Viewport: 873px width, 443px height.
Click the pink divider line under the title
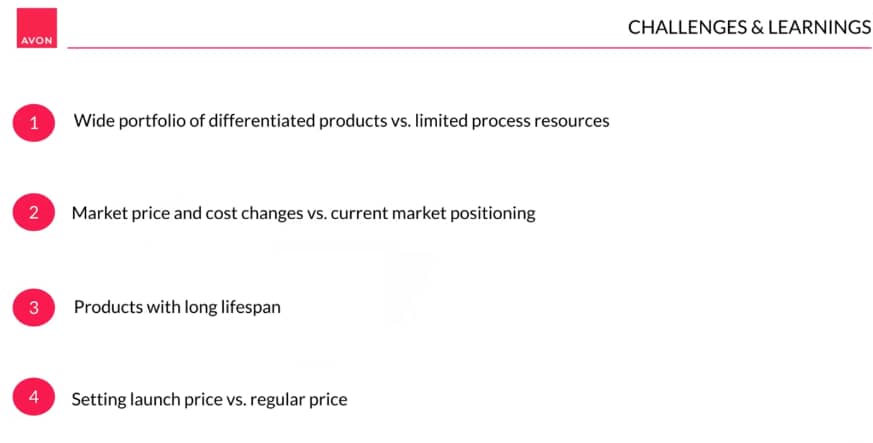pyautogui.click(x=469, y=48)
